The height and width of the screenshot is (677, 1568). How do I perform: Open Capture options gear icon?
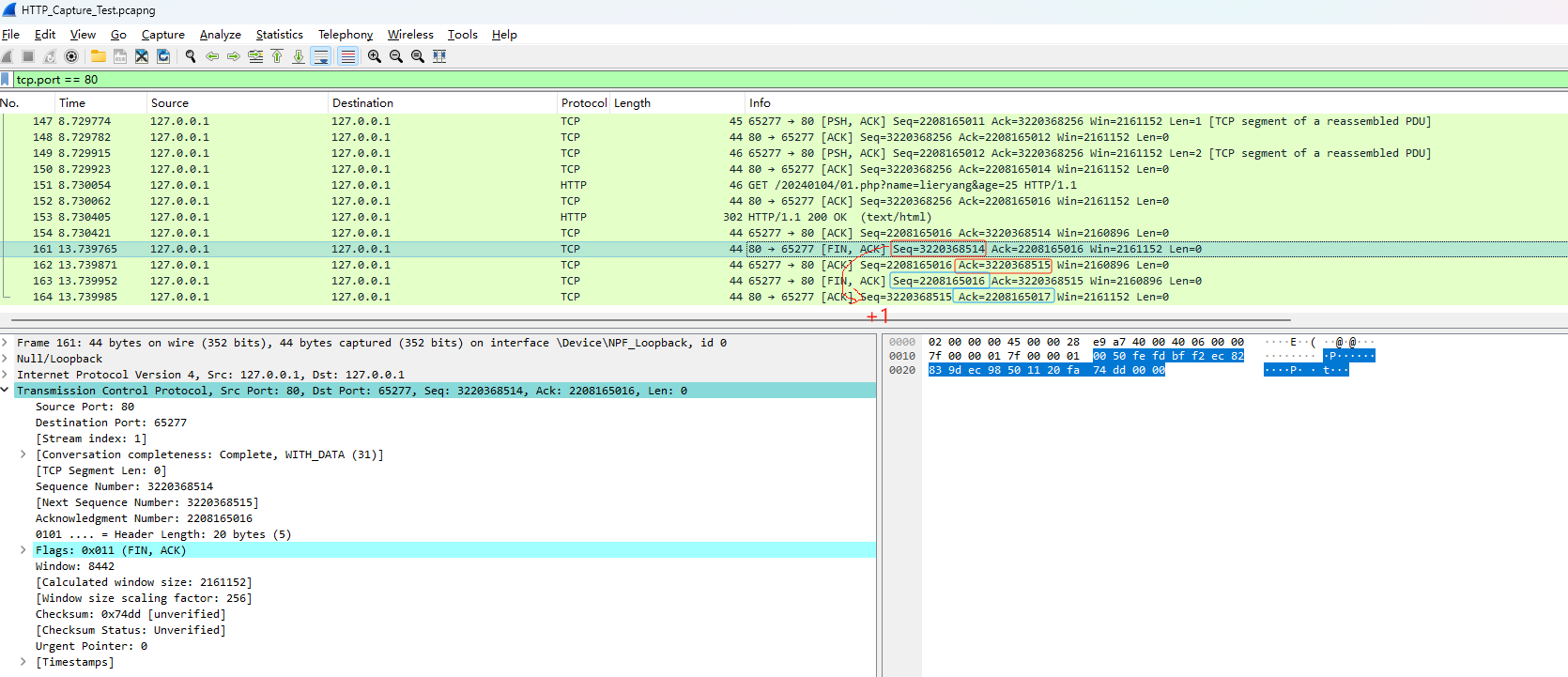click(x=71, y=56)
